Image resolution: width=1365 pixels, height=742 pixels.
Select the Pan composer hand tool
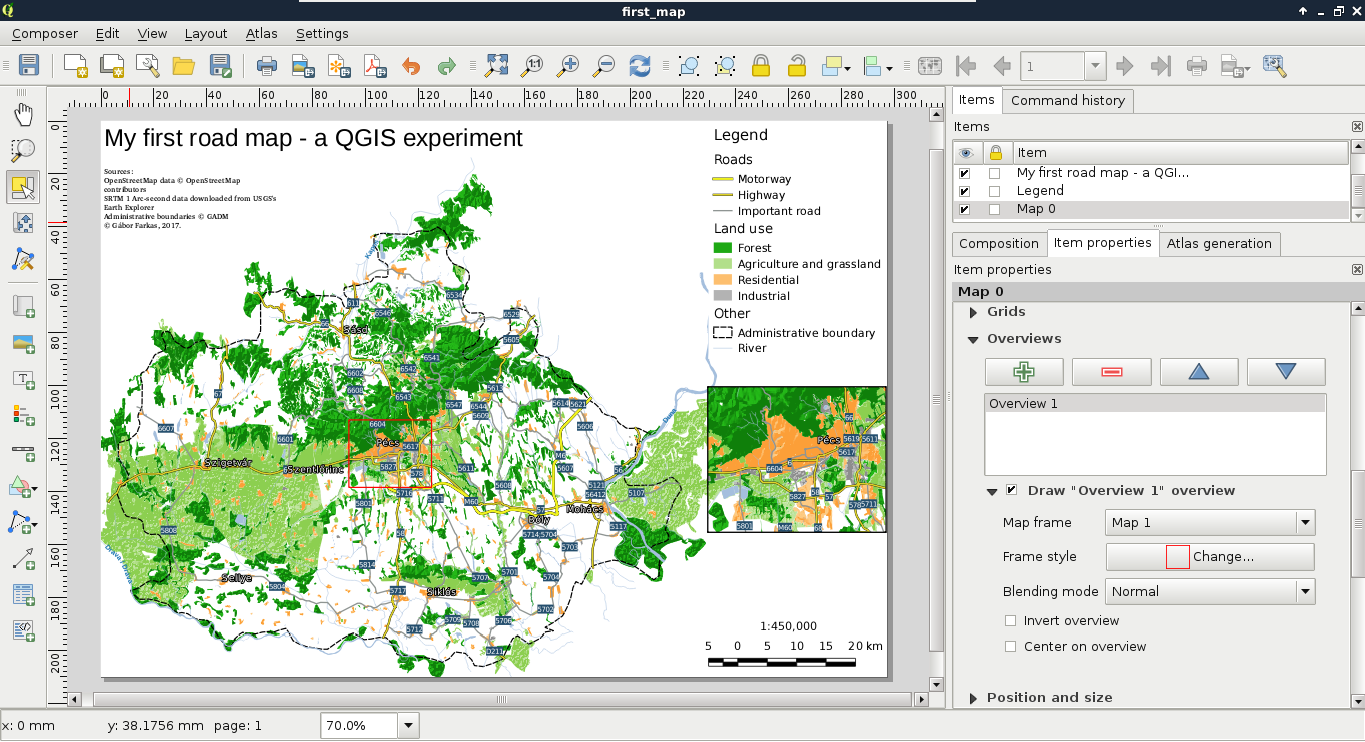click(x=22, y=114)
